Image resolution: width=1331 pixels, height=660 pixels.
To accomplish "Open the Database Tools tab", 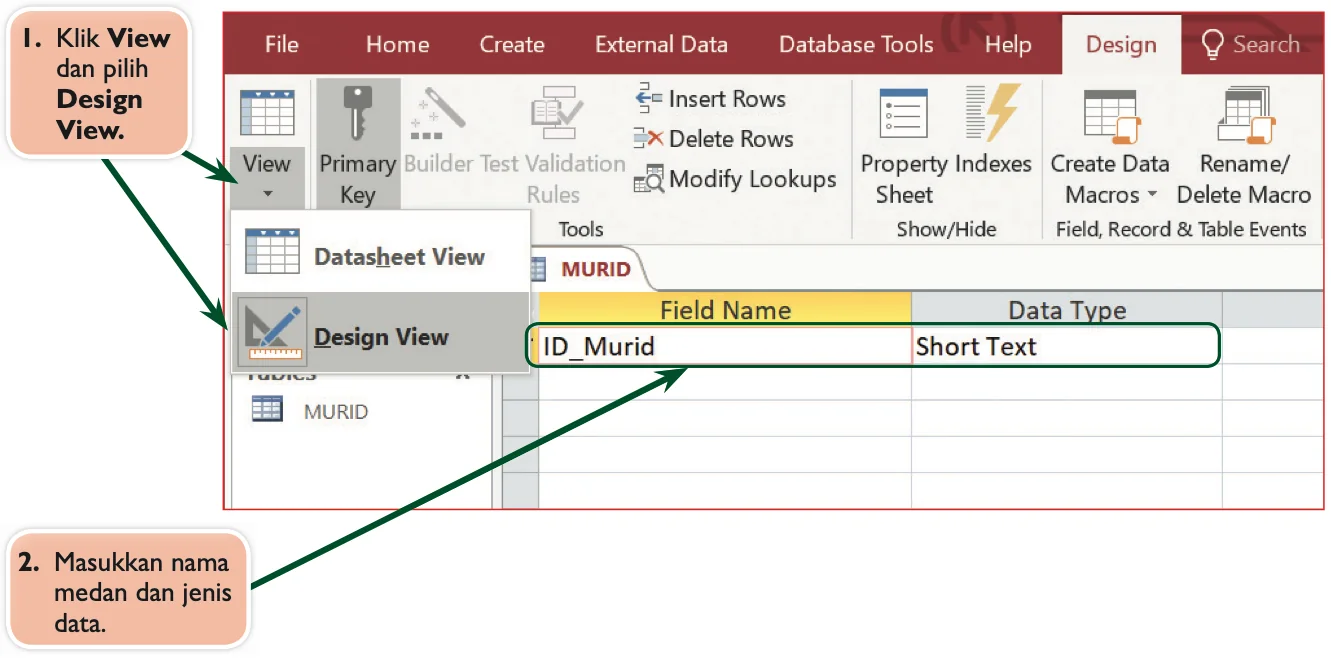I will [x=856, y=45].
